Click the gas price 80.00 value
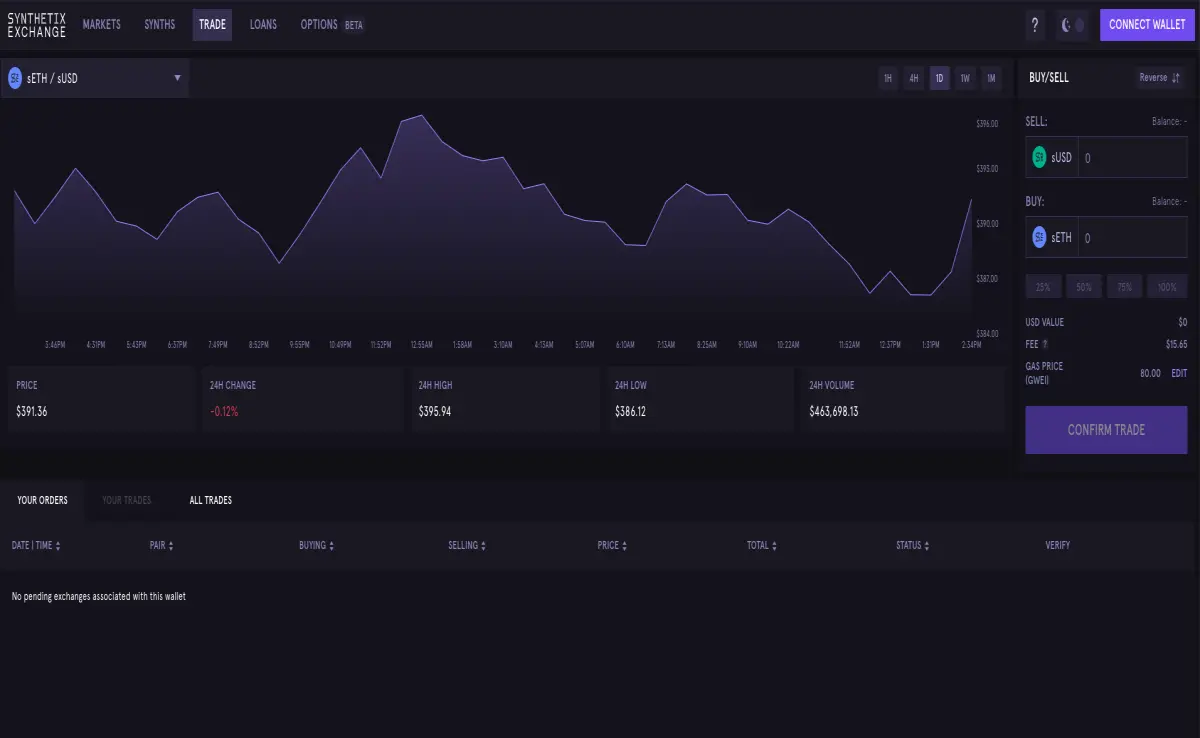Viewport: 1200px width, 738px height. click(1150, 373)
